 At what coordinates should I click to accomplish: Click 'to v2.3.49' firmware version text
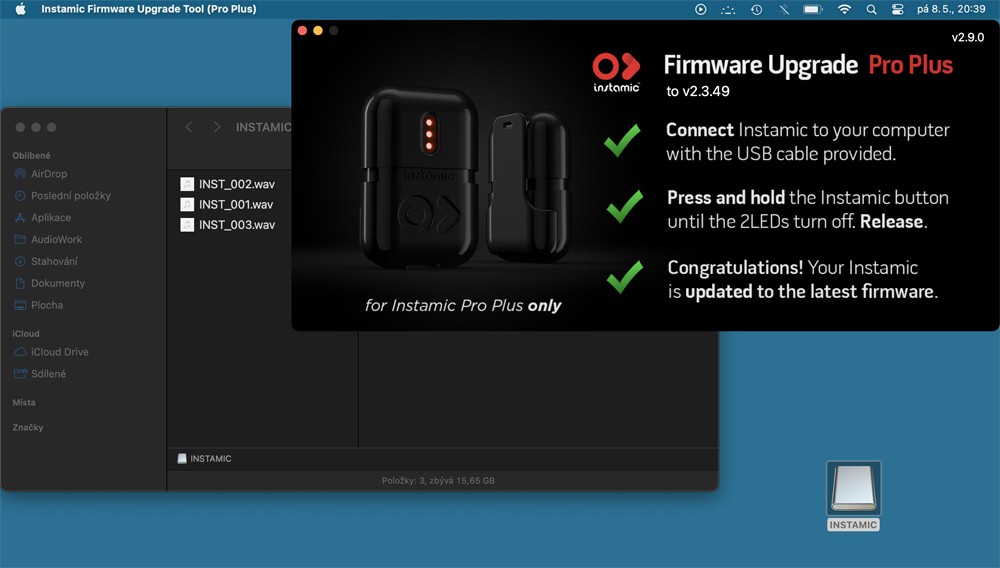[x=698, y=91]
